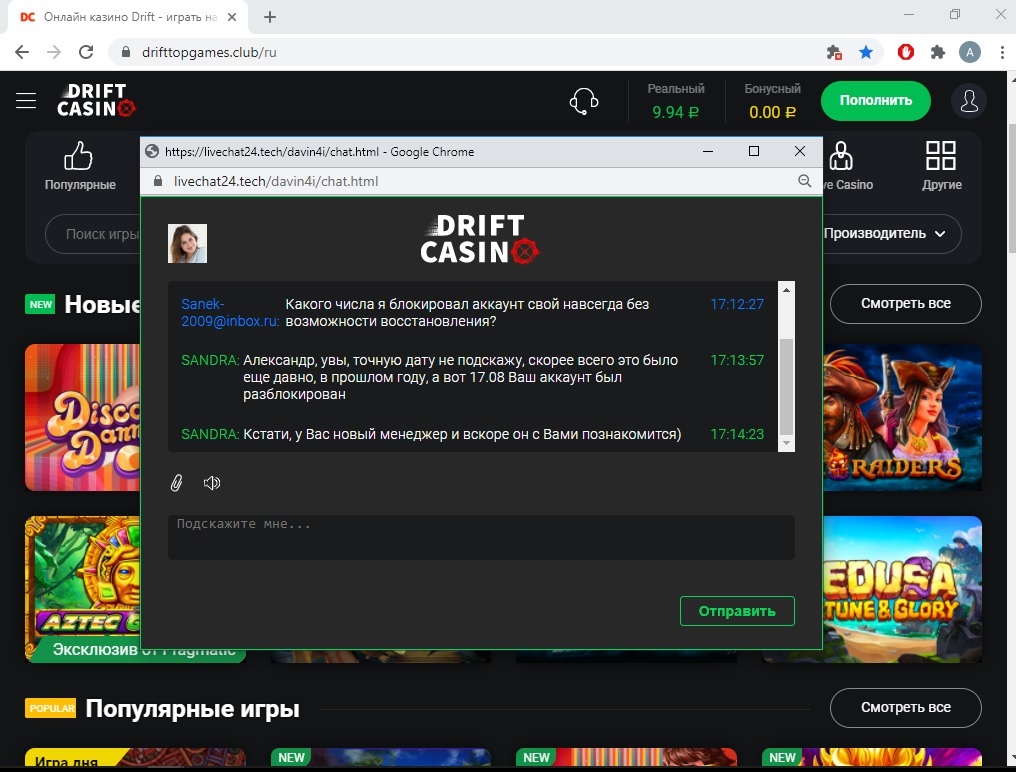1016x772 pixels.
Task: Open the extensions puzzle-piece menu
Action: (938, 53)
